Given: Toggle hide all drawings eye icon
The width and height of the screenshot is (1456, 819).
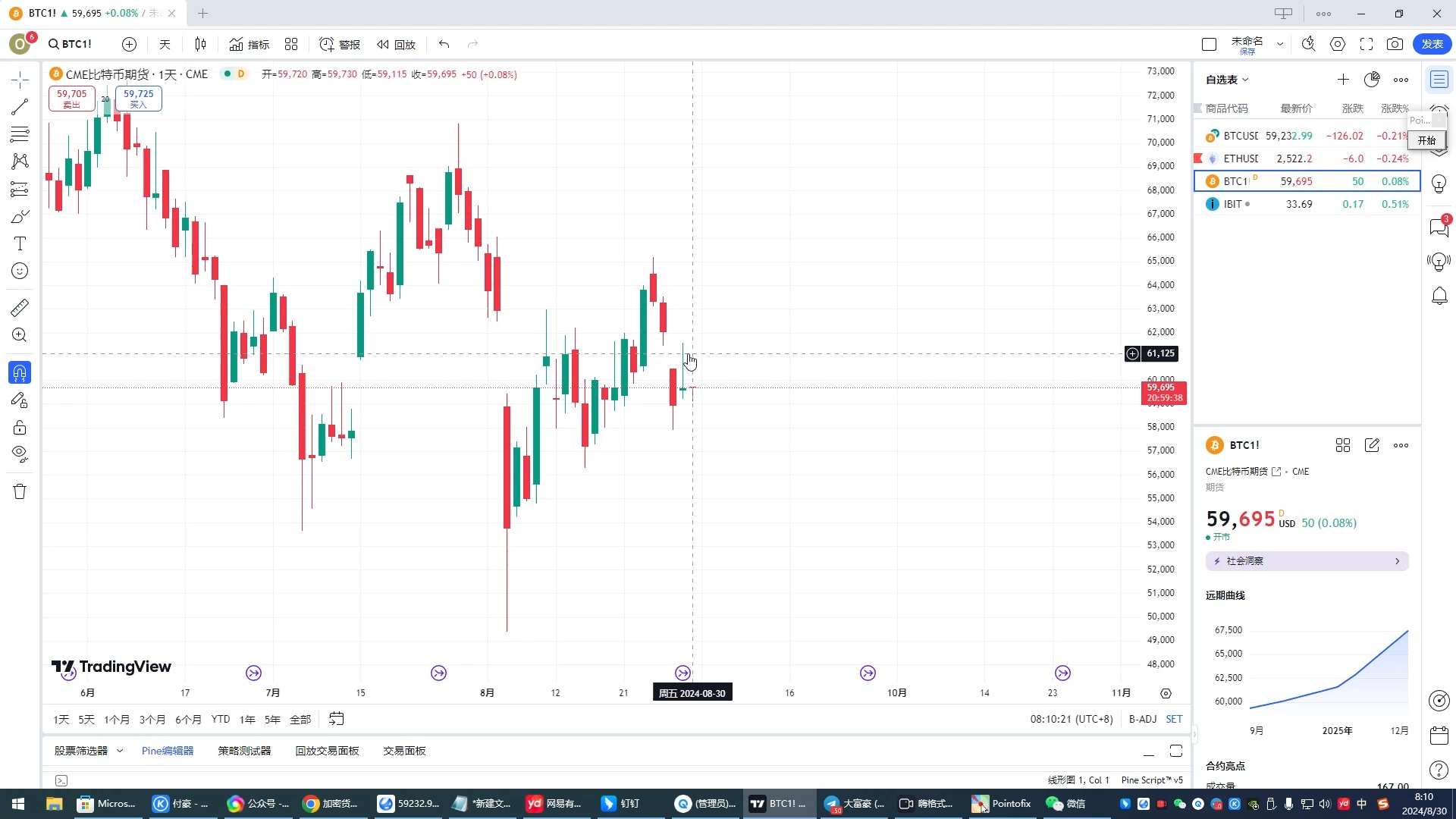Looking at the screenshot, I should click(x=20, y=455).
